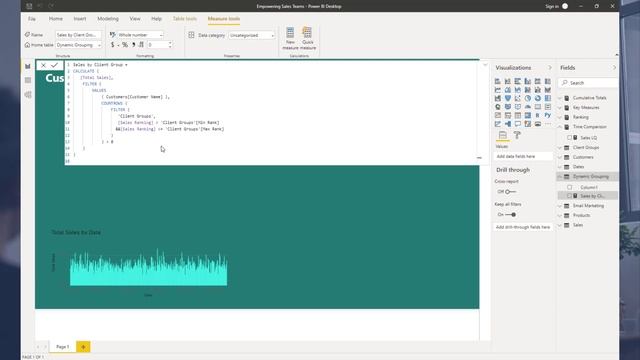Screen dimensions: 640x360
Task: Collapse the Time Comparison table
Action: (560, 127)
